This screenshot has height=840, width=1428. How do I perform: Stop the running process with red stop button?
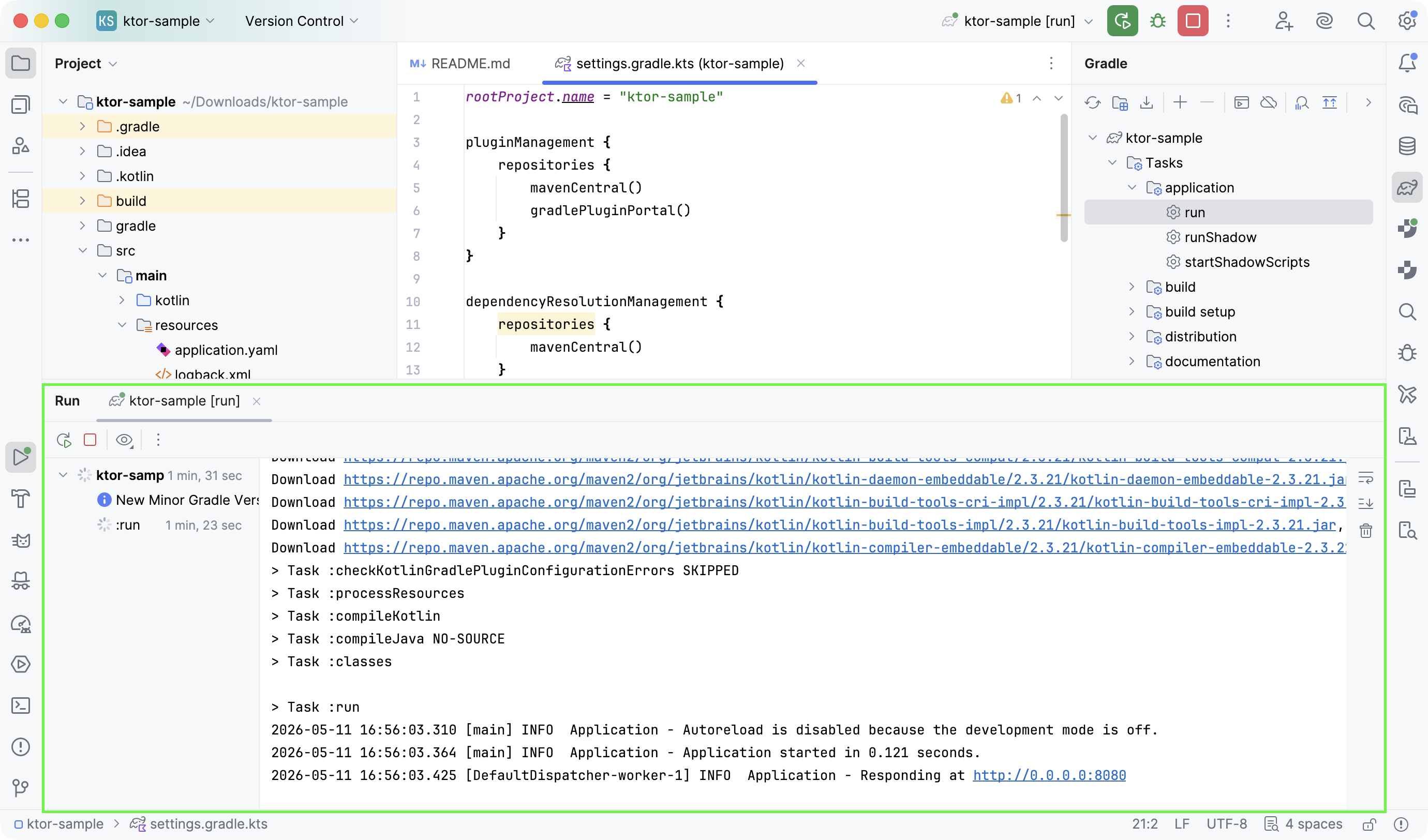(x=1193, y=21)
